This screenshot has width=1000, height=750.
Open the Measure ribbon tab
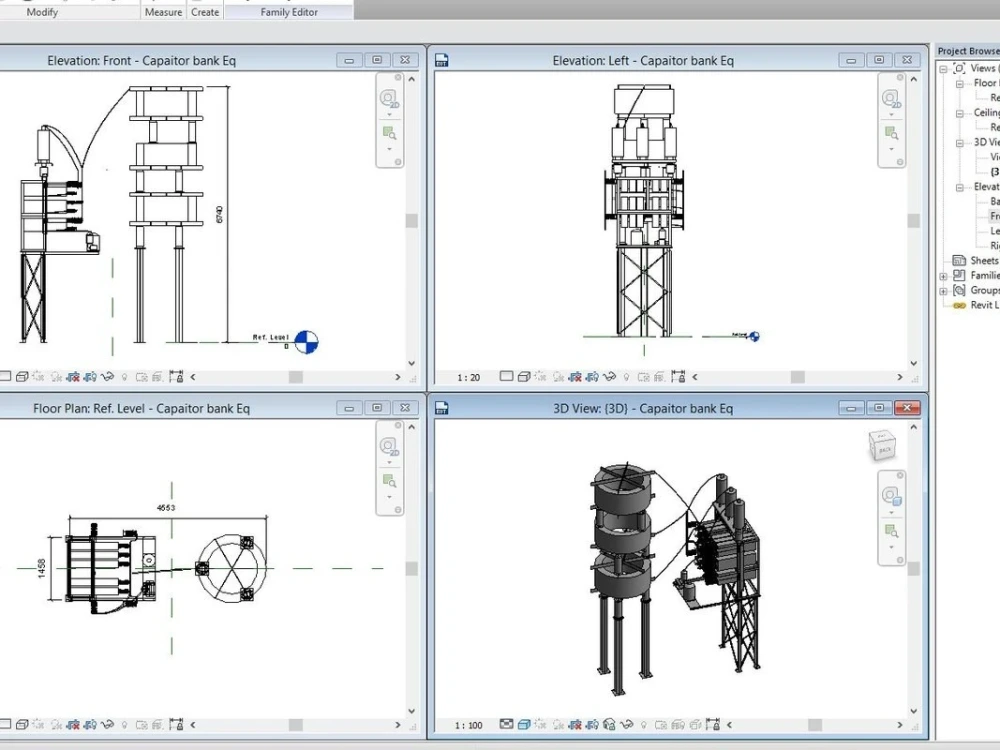163,12
